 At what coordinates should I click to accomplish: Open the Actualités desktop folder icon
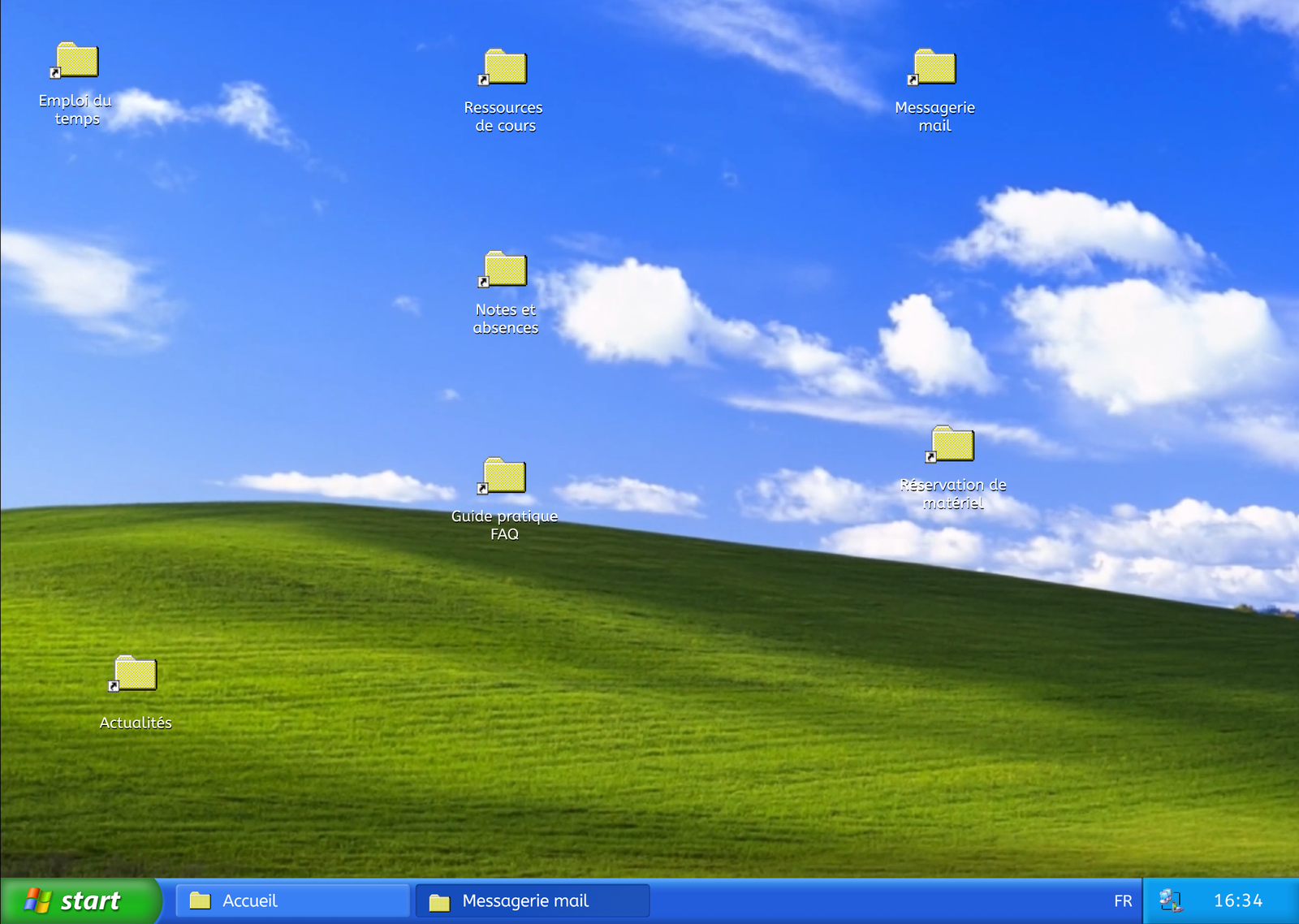click(135, 674)
